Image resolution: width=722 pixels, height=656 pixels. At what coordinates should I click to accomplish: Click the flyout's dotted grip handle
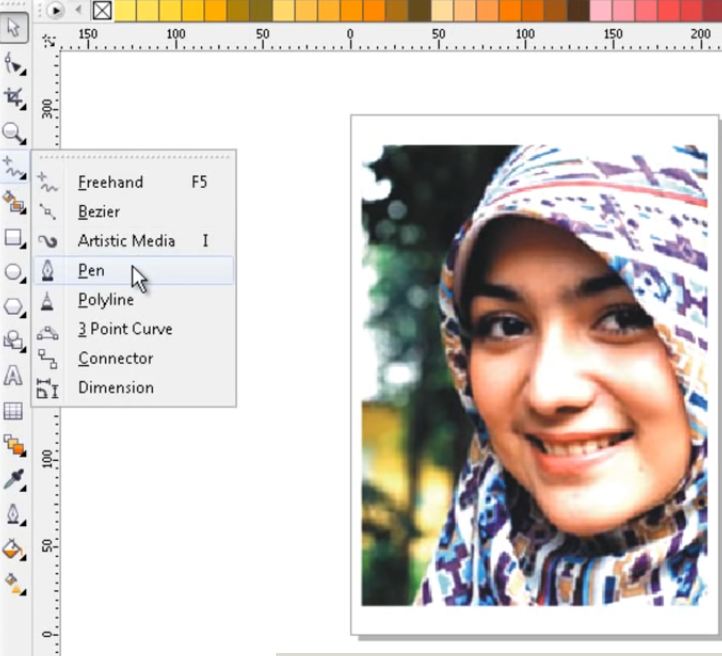tap(134, 157)
